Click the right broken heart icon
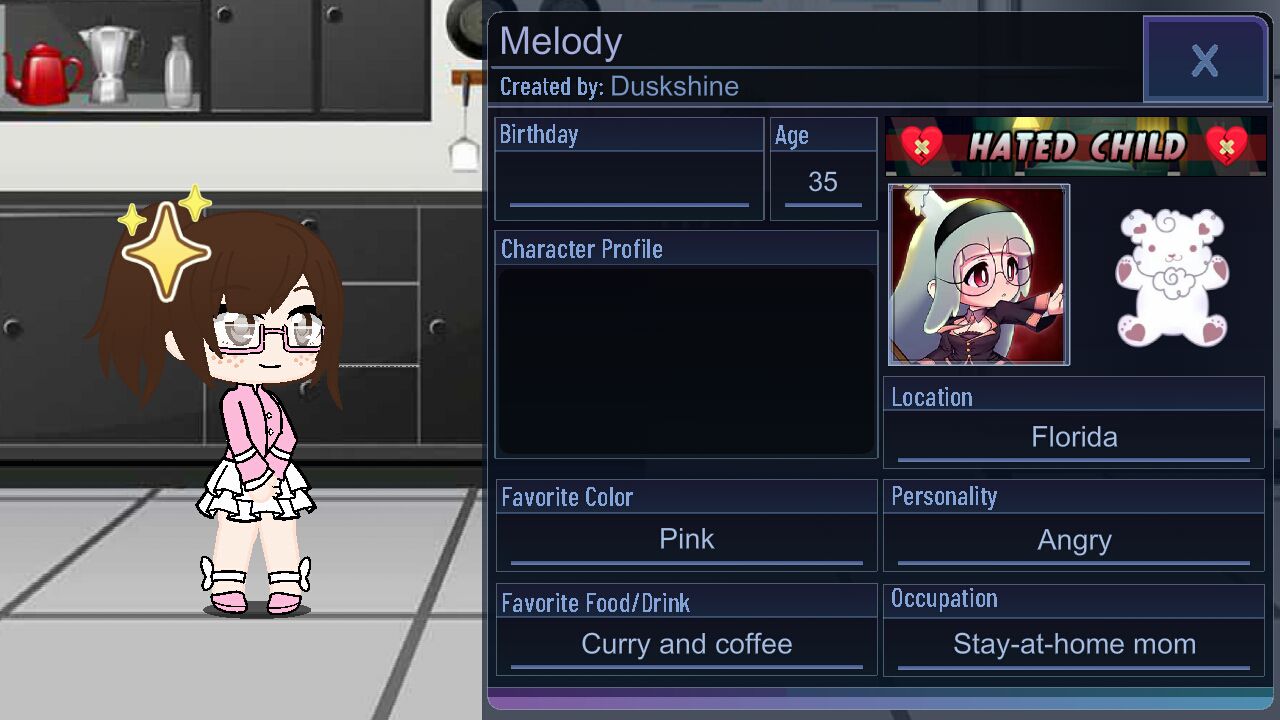 (x=1227, y=146)
